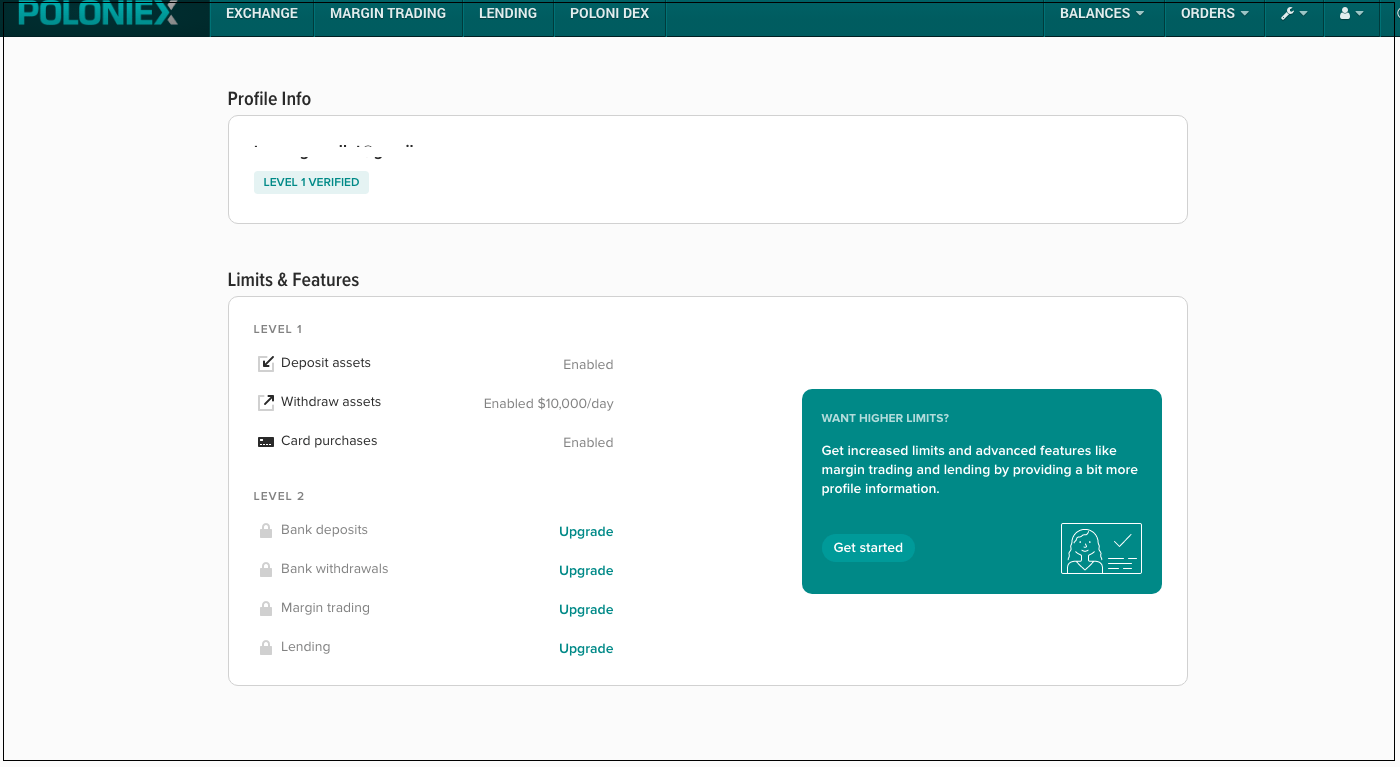Image resolution: width=1400 pixels, height=767 pixels.
Task: Click the Withdraw assets label
Action: pyautogui.click(x=331, y=402)
